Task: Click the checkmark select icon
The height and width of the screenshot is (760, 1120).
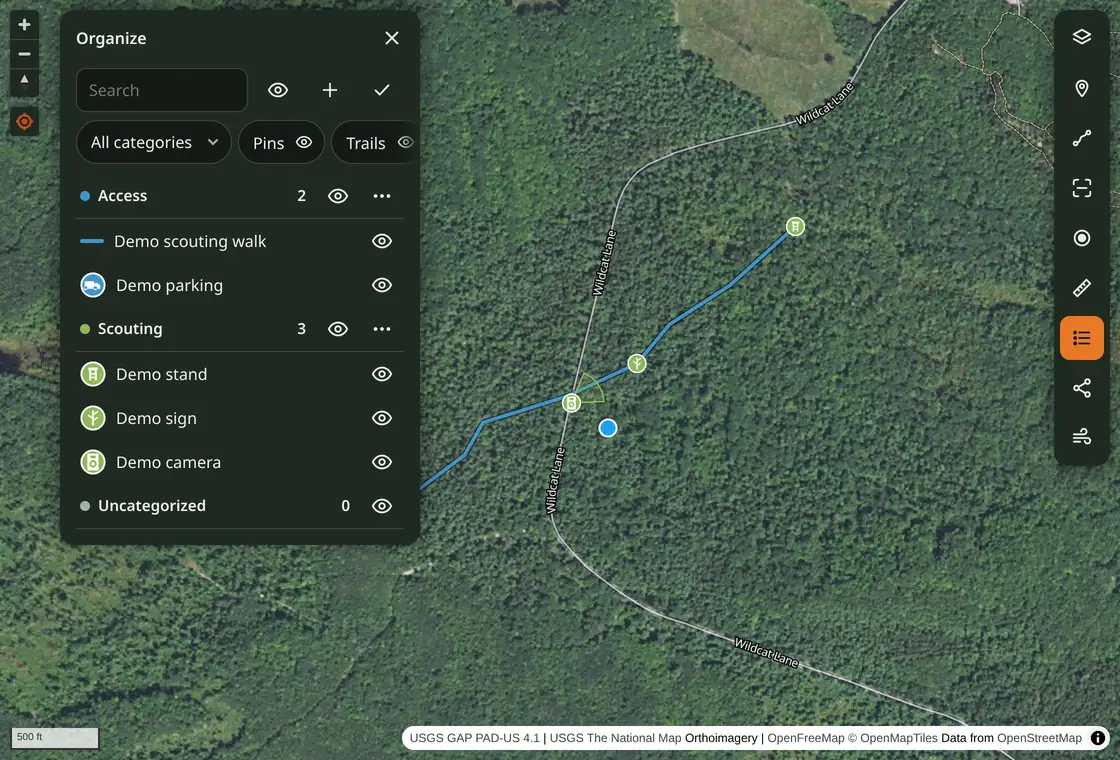Action: pyautogui.click(x=382, y=90)
